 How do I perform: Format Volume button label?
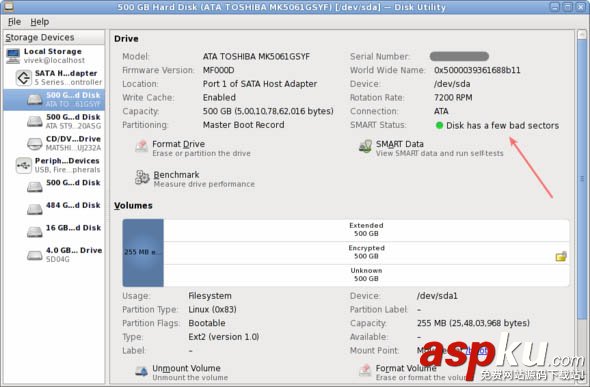[406, 368]
